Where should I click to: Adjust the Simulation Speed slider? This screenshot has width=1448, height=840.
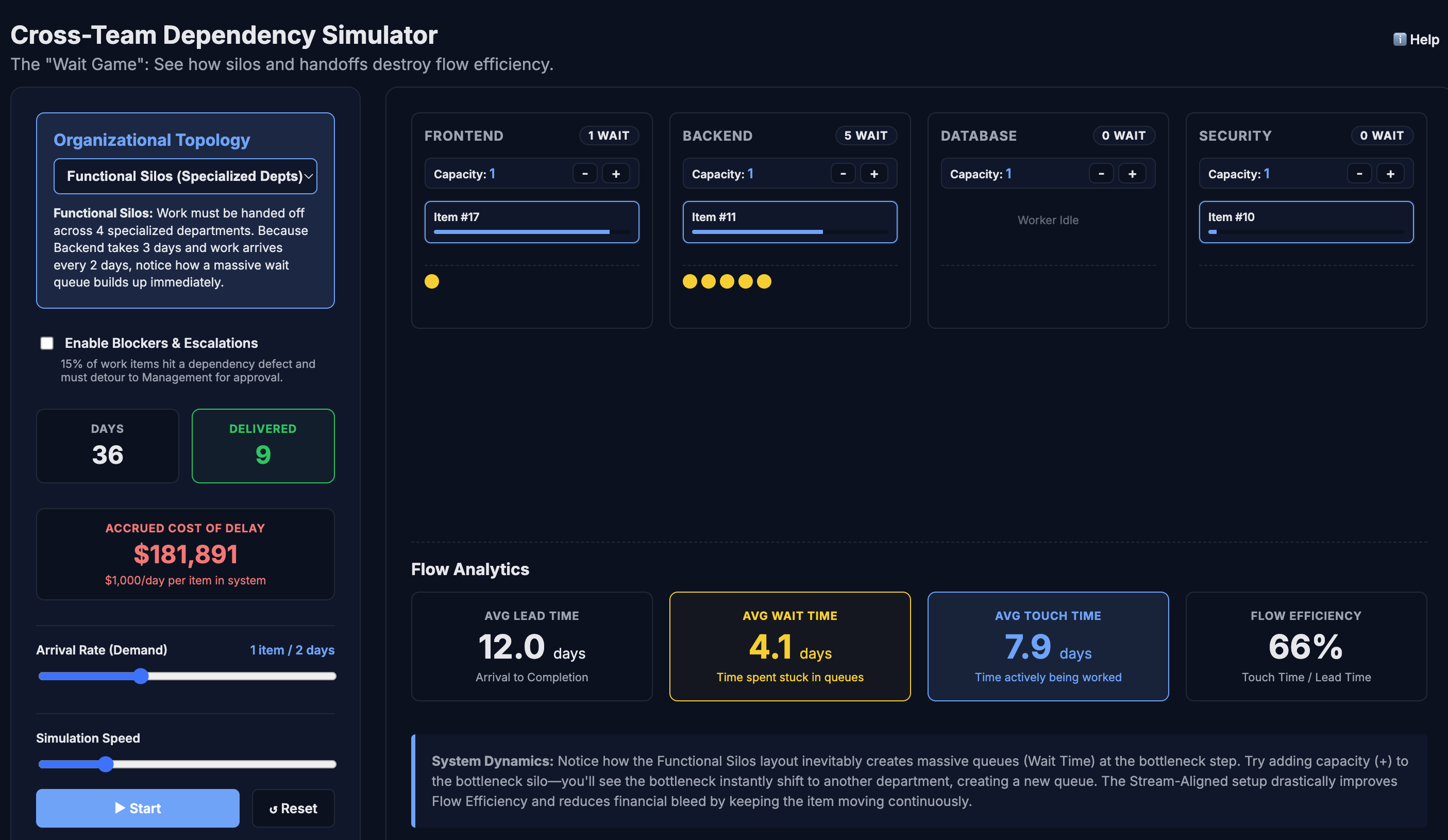tap(187, 764)
